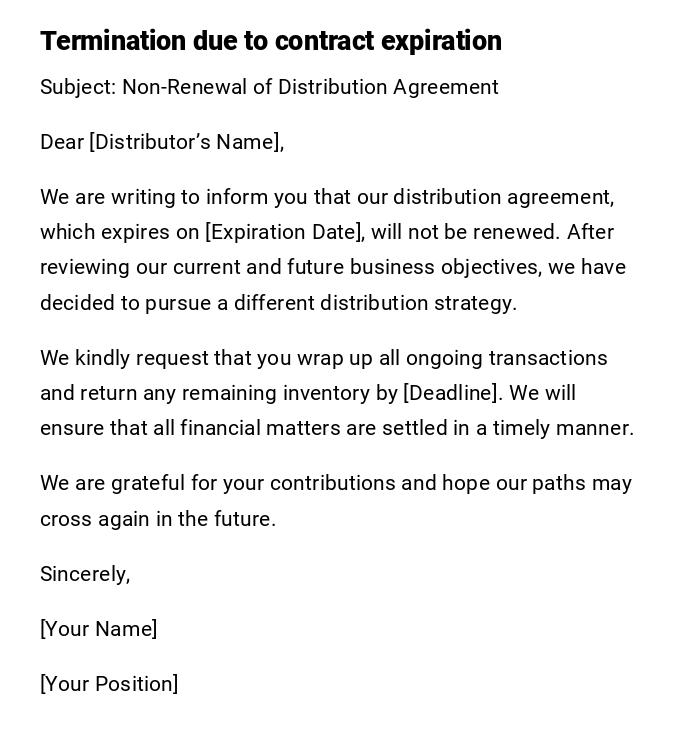Click the "Sincerely," closing line
The height and width of the screenshot is (746, 700).
(x=85, y=574)
